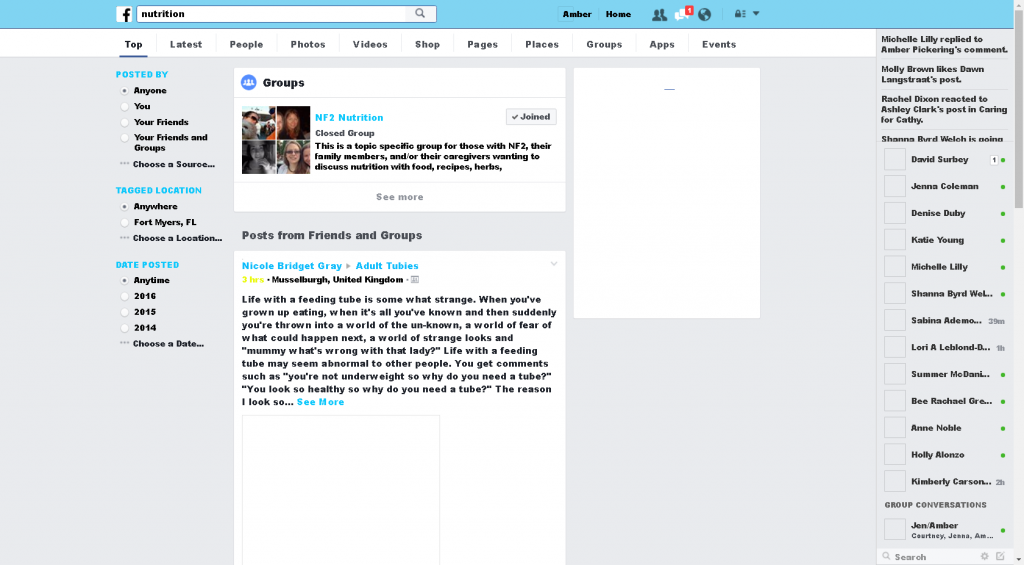The height and width of the screenshot is (565, 1024).
Task: Open the Adult Tubies group link
Action: click(x=387, y=266)
